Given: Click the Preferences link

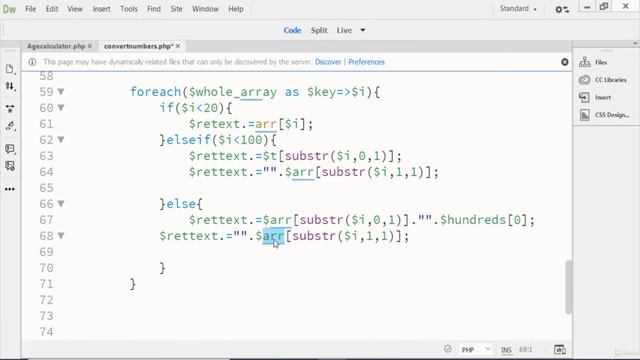Looking at the screenshot, I should [366, 62].
